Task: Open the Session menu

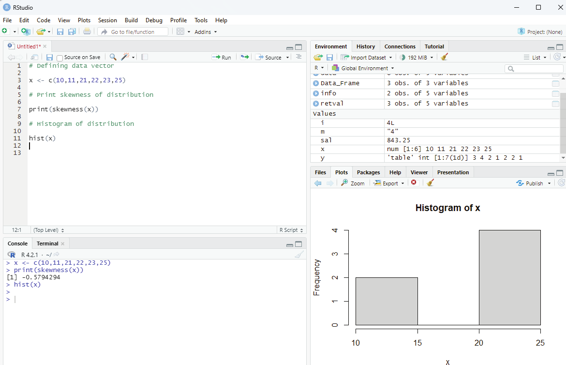Action: pyautogui.click(x=108, y=20)
